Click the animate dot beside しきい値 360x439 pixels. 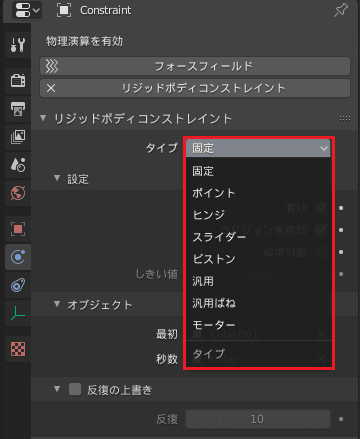[341, 274]
